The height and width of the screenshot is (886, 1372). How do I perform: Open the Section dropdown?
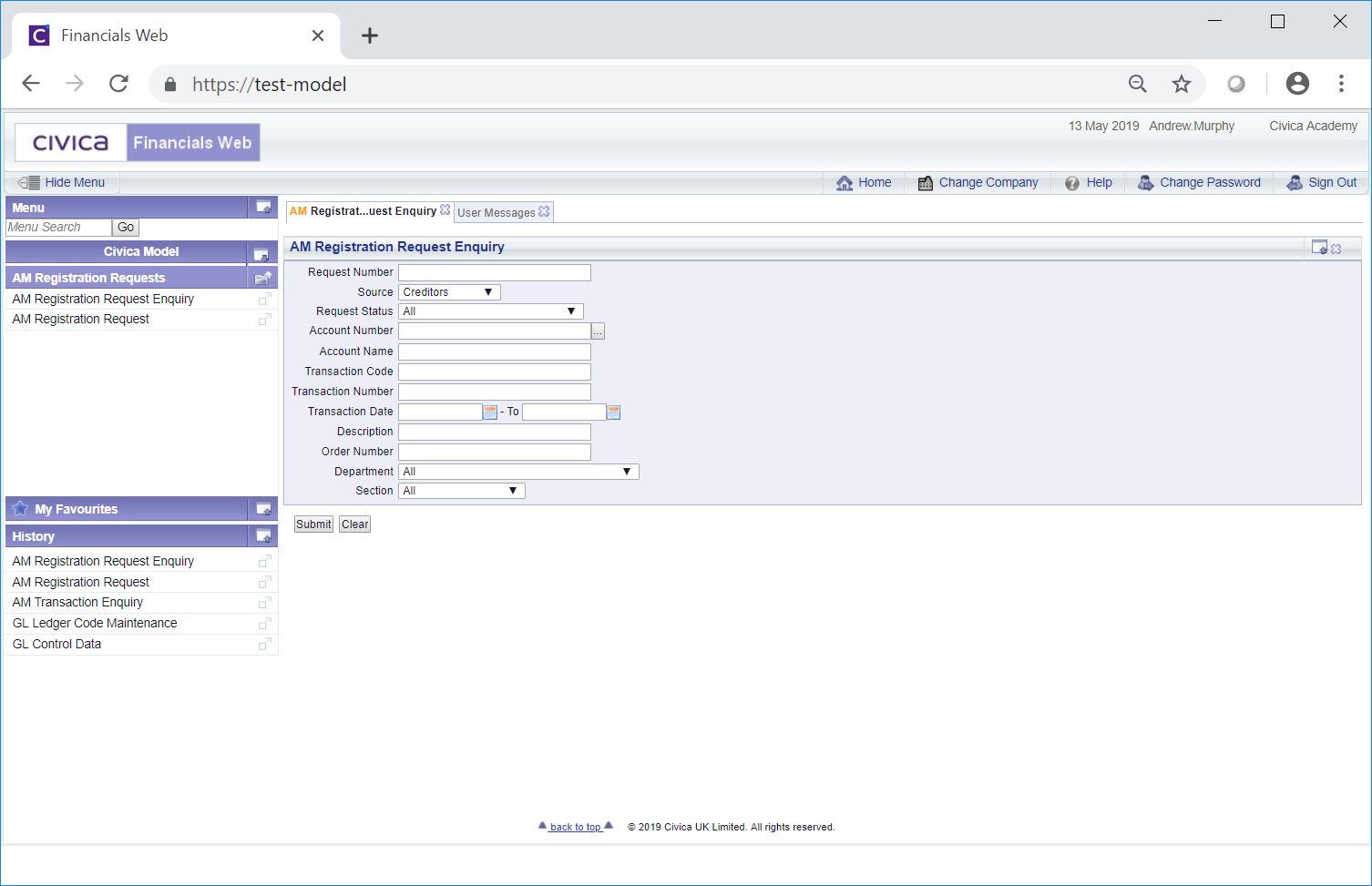462,491
